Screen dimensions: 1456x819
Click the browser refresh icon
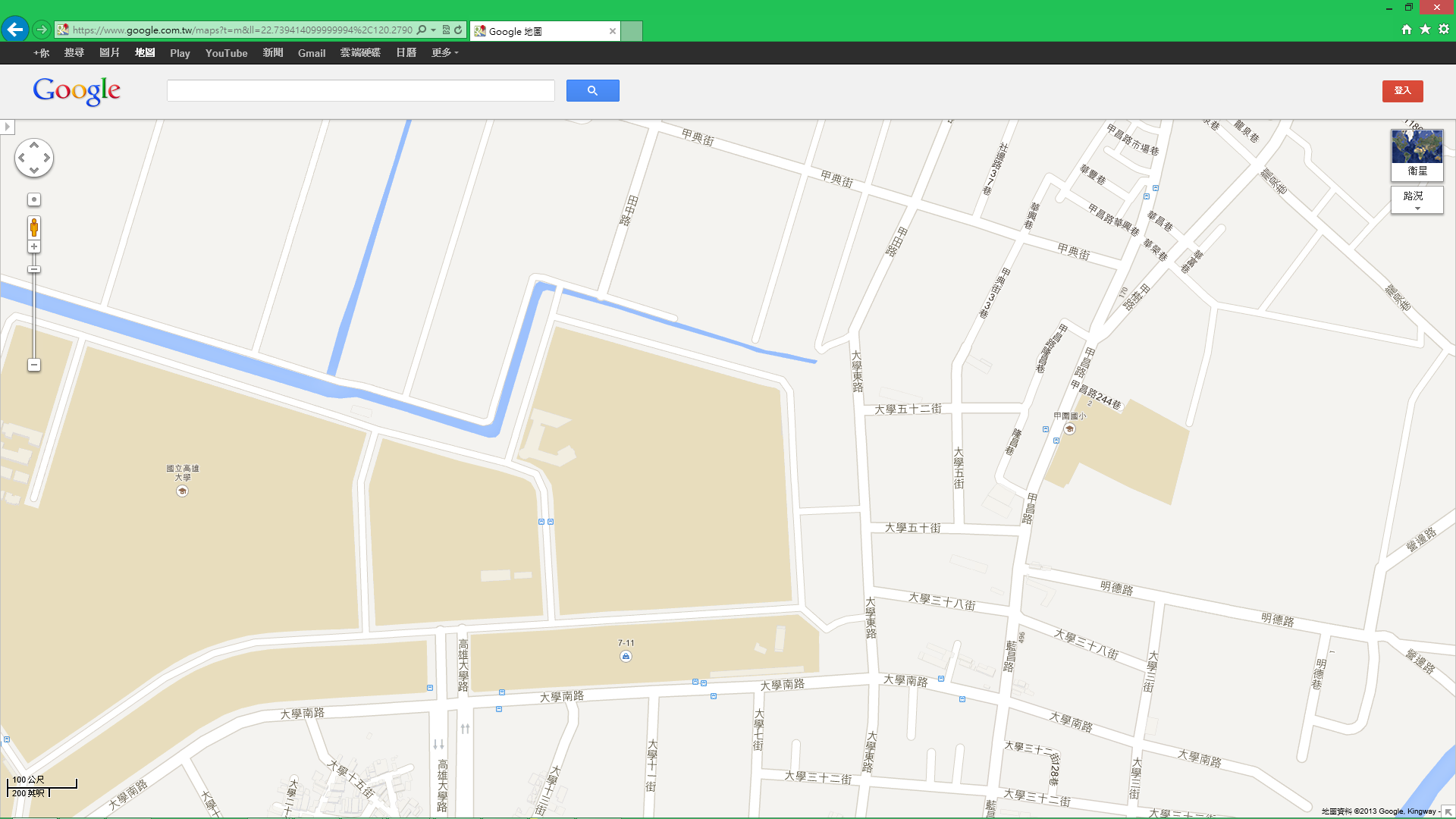458,30
